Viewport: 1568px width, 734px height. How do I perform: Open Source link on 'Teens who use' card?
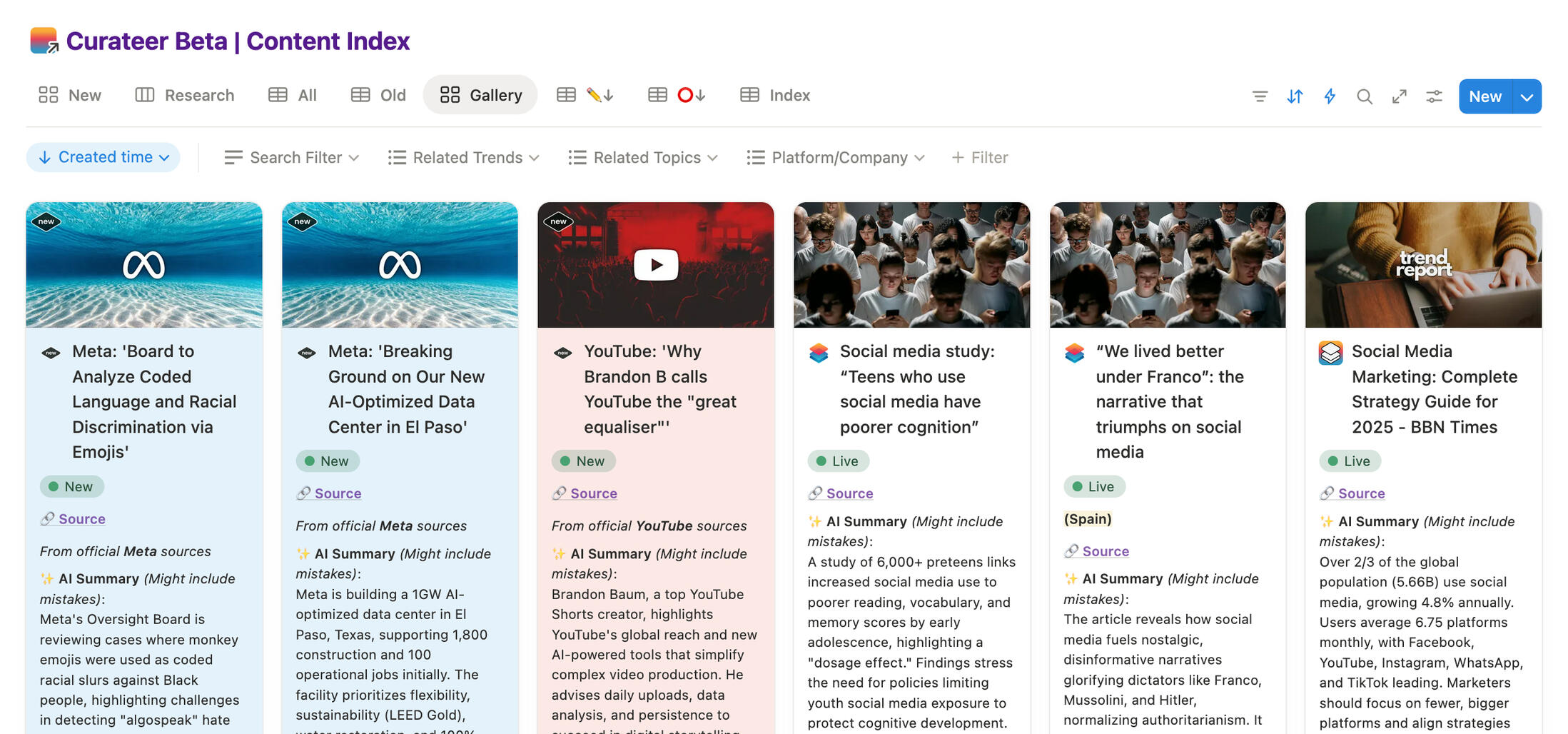click(x=841, y=493)
